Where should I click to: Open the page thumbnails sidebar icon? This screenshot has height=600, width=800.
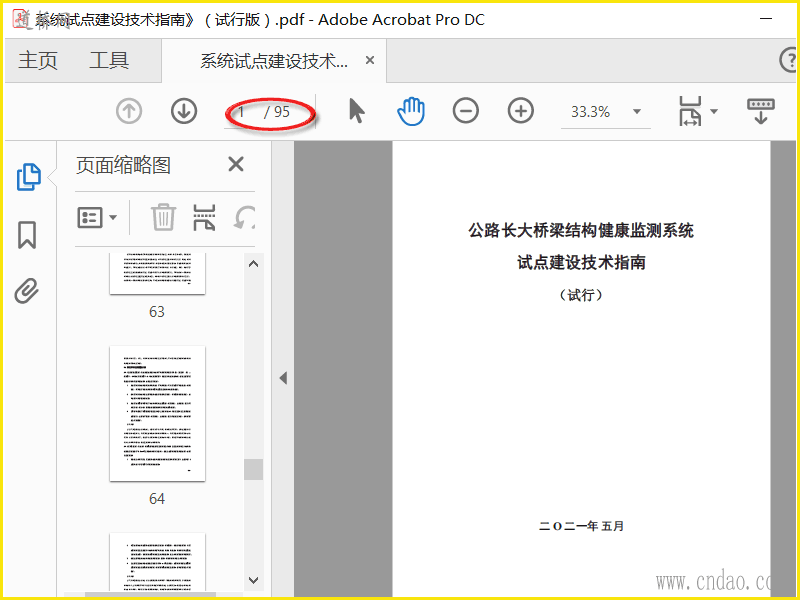(29, 177)
